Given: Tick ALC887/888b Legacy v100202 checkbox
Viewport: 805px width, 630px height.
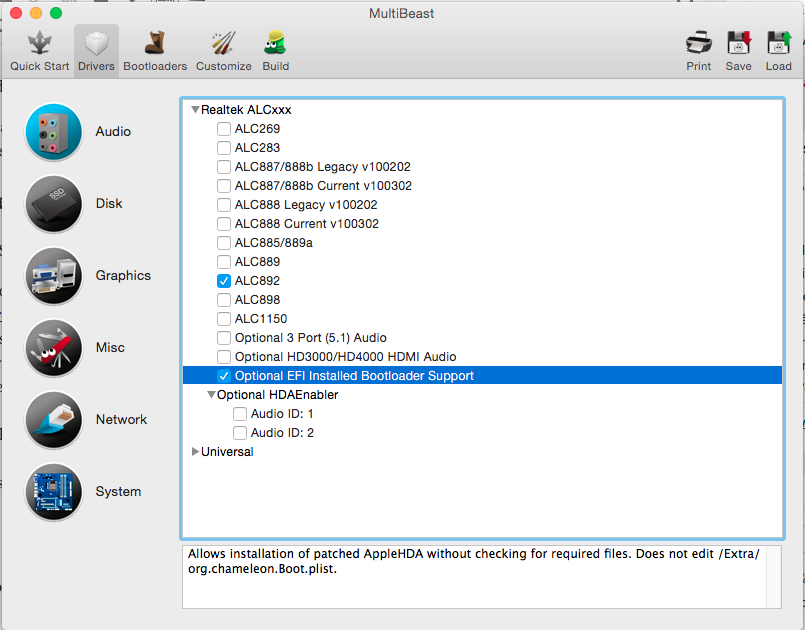Looking at the screenshot, I should 224,167.
